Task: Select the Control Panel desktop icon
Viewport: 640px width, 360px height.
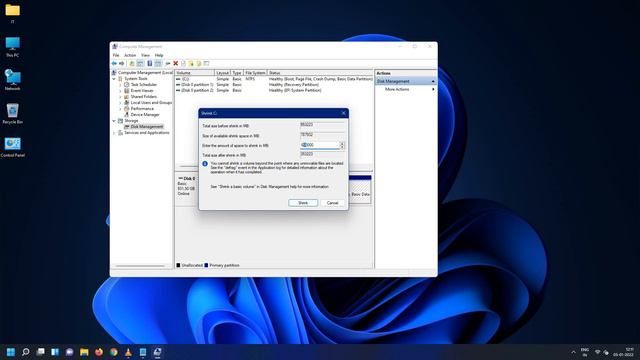Action: (x=13, y=147)
